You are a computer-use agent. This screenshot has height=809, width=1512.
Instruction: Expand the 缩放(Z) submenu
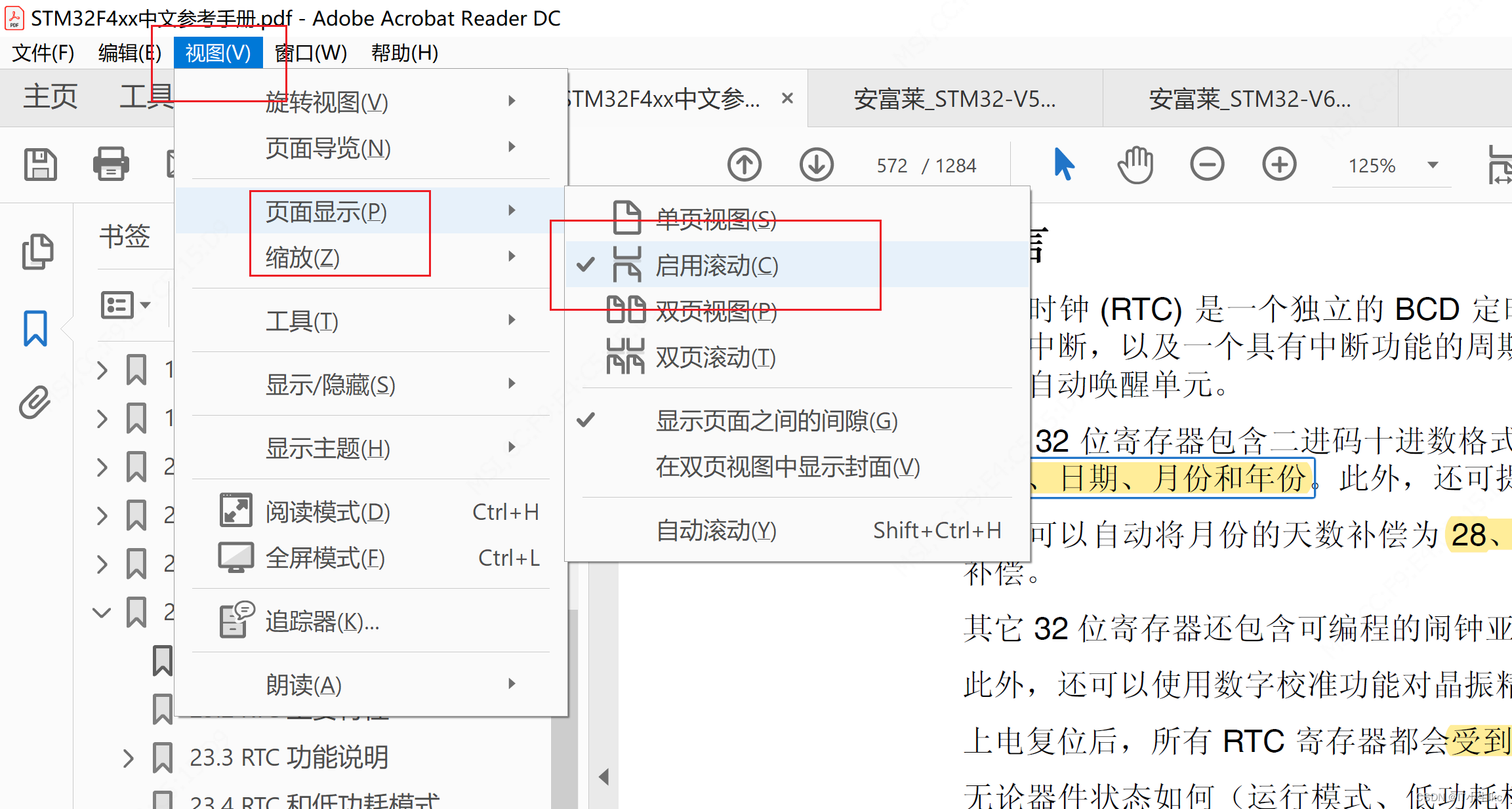pyautogui.click(x=371, y=257)
